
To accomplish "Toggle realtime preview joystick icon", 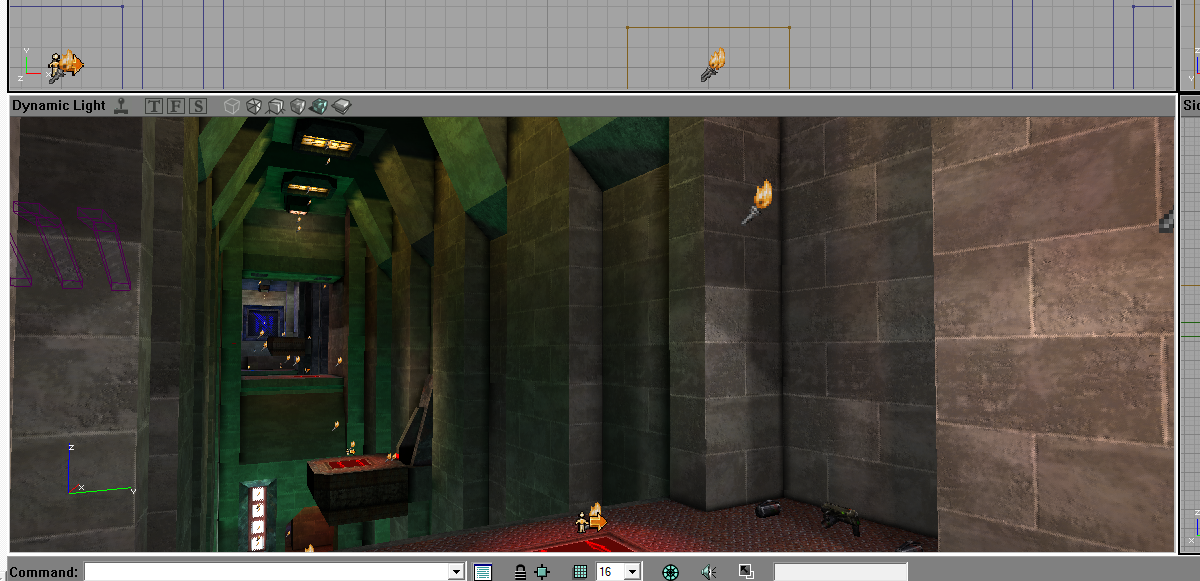I will click(x=122, y=105).
